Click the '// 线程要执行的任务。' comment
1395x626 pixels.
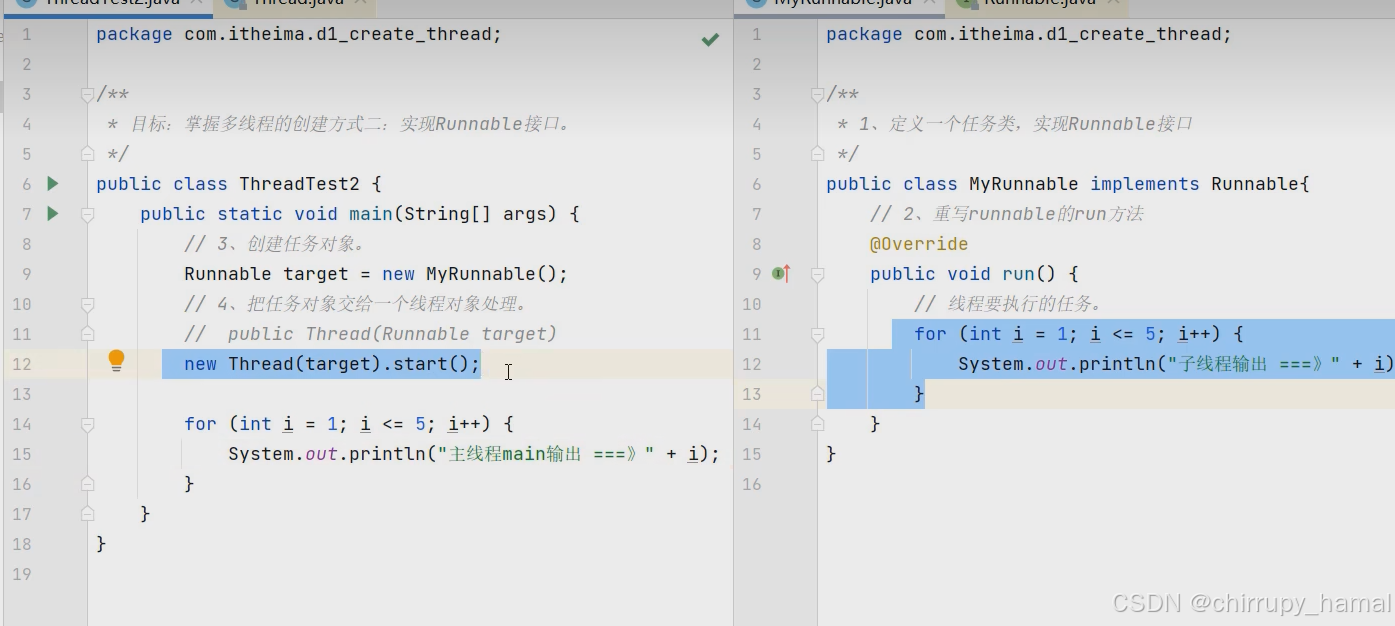click(x=1008, y=304)
